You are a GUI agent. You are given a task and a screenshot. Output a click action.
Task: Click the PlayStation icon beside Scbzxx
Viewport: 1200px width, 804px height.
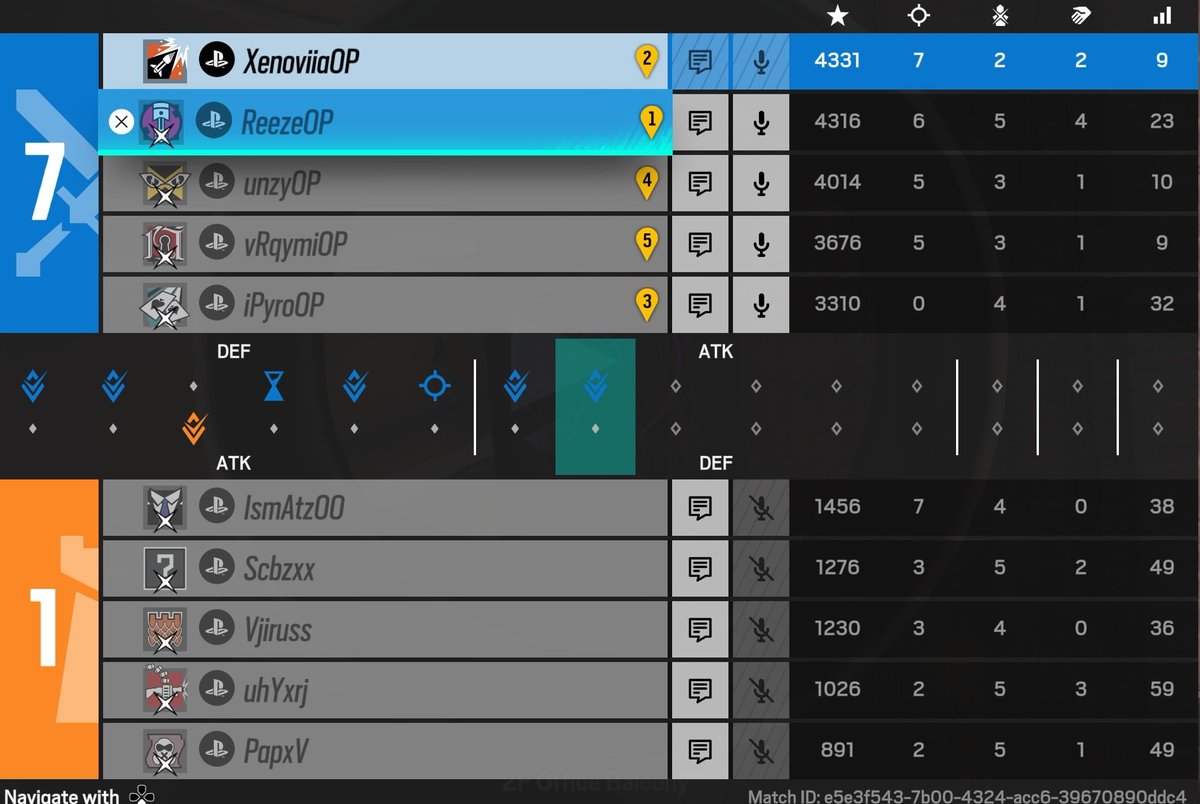click(215, 568)
